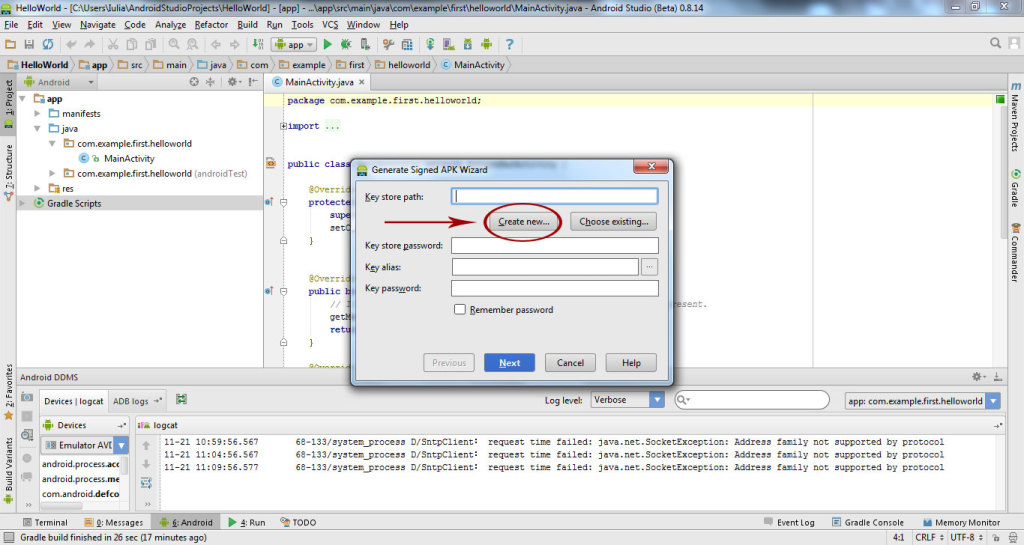Expand the collapsed import block
Screen dimensions: 1024x545
click(x=283, y=126)
